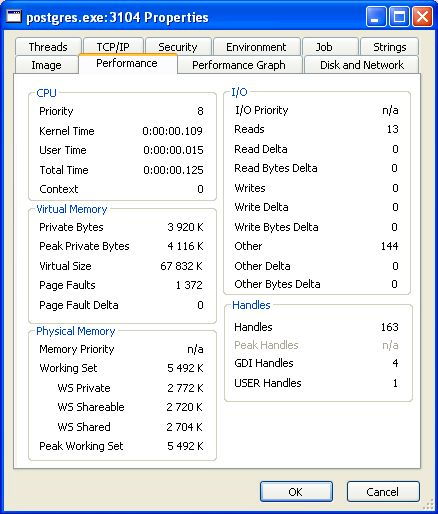Click the Other Bytes Delta label
Screen dimensions: 438x514
(x=277, y=284)
